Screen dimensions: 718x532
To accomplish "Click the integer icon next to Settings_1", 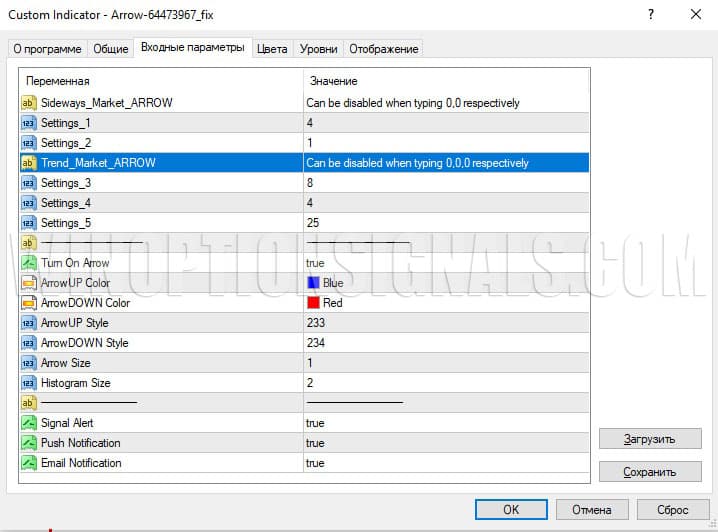I will click(x=28, y=123).
